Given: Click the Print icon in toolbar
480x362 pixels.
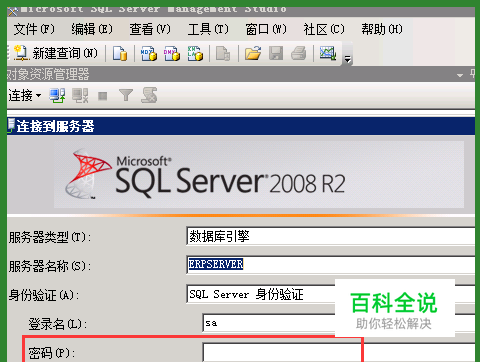Looking at the screenshot, I should coord(299,53).
